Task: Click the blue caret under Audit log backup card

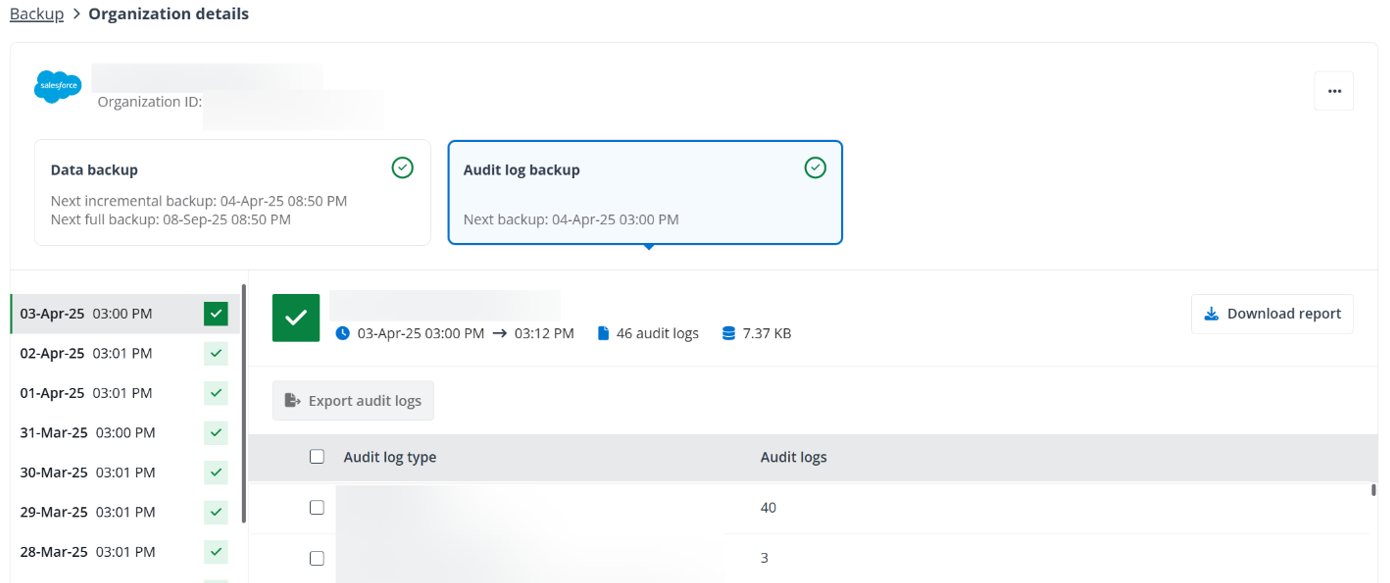Action: pyautogui.click(x=648, y=245)
